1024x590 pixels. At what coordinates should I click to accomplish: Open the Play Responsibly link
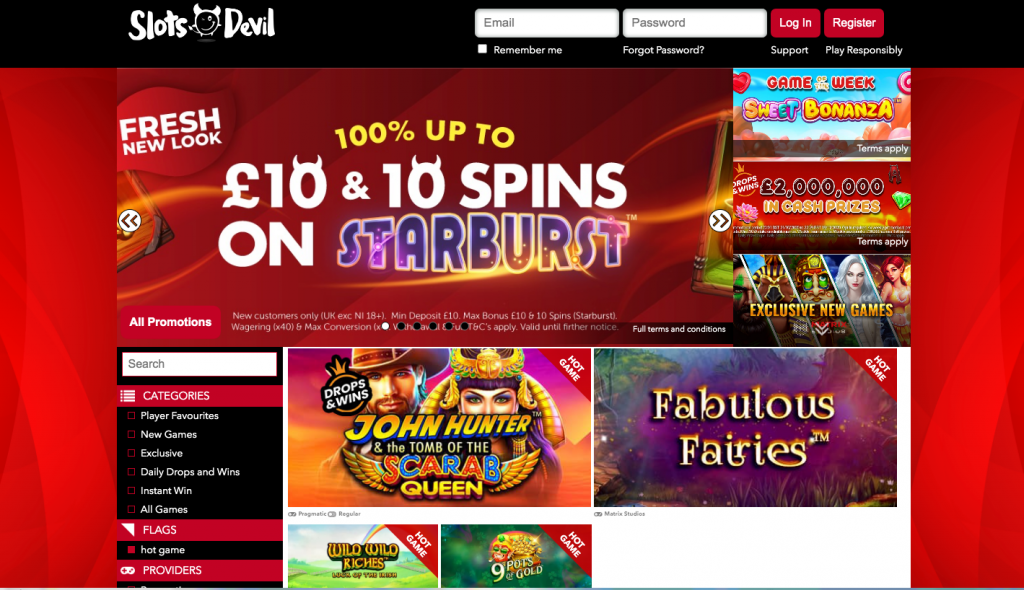pos(863,50)
